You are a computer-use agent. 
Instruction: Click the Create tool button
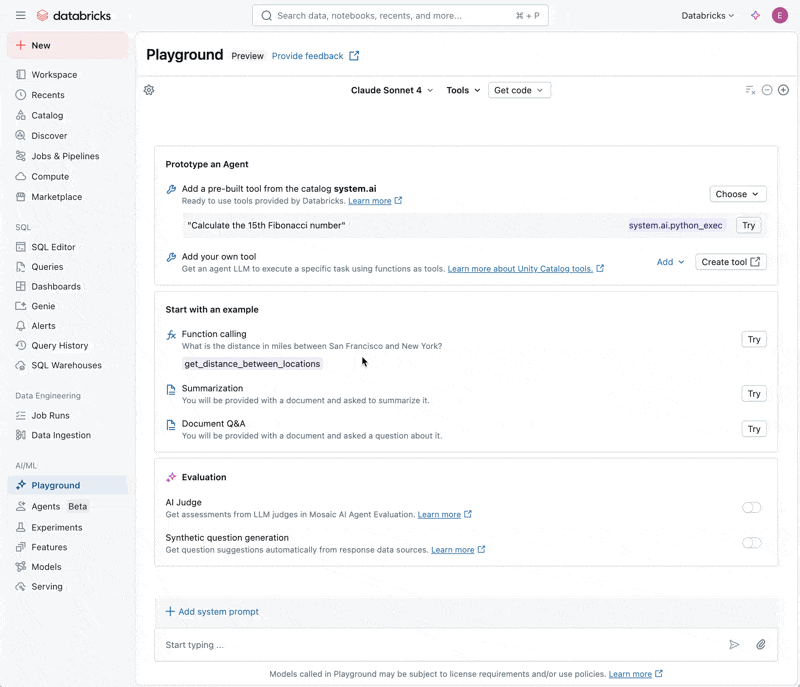click(730, 262)
